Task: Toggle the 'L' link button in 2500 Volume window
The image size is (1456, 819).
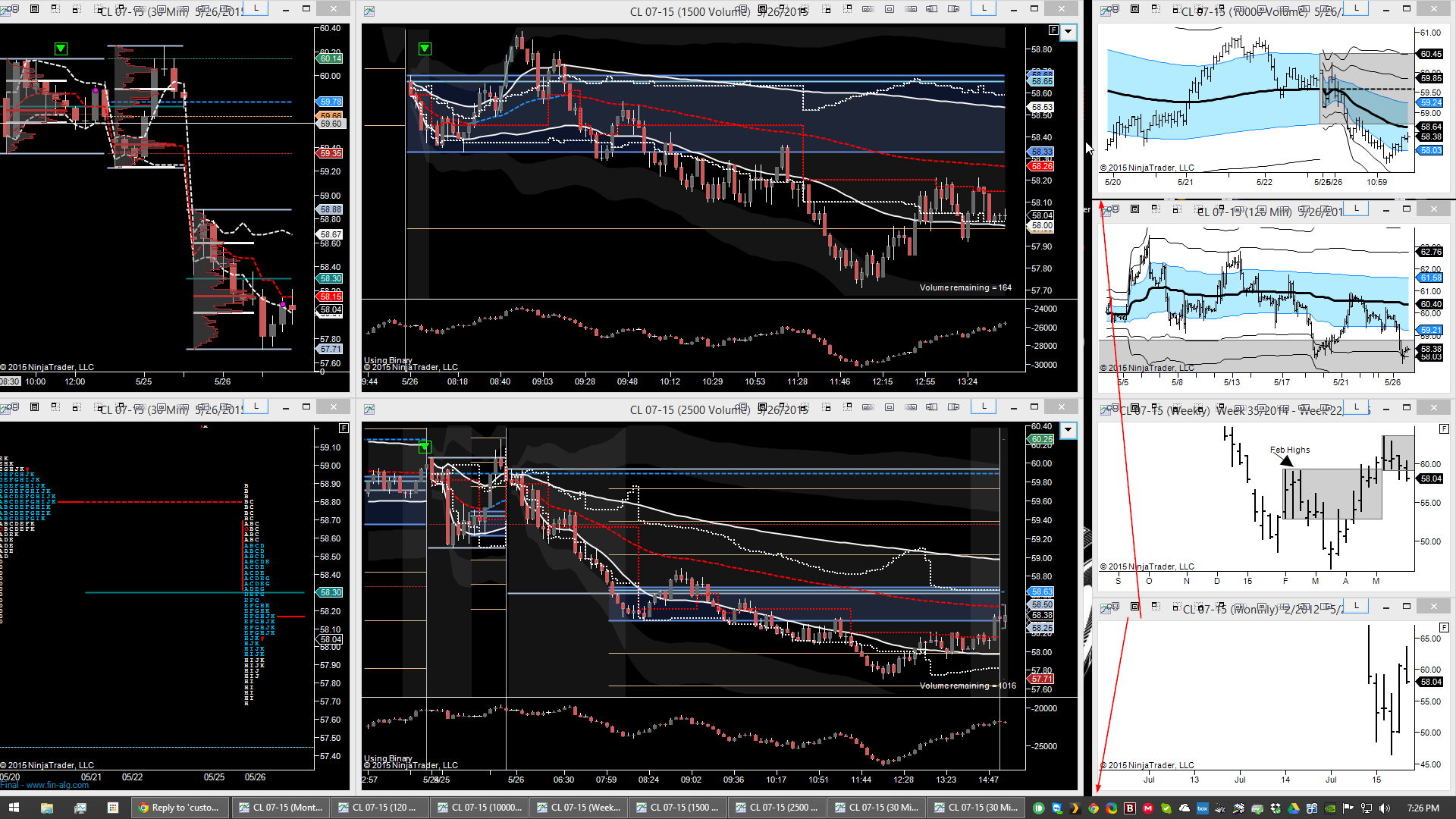Action: [984, 406]
